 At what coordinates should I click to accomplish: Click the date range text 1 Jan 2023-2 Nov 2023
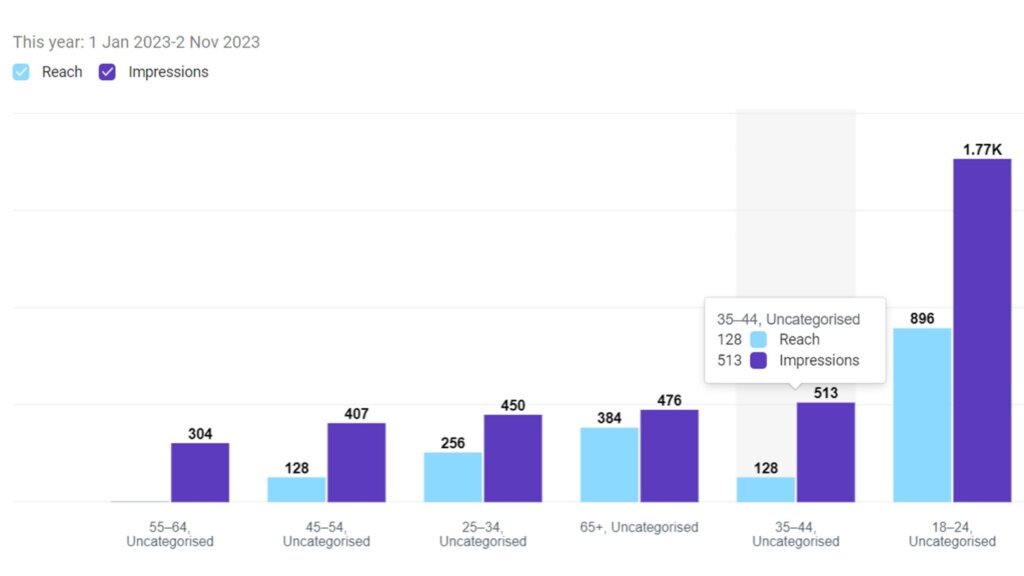tap(174, 42)
